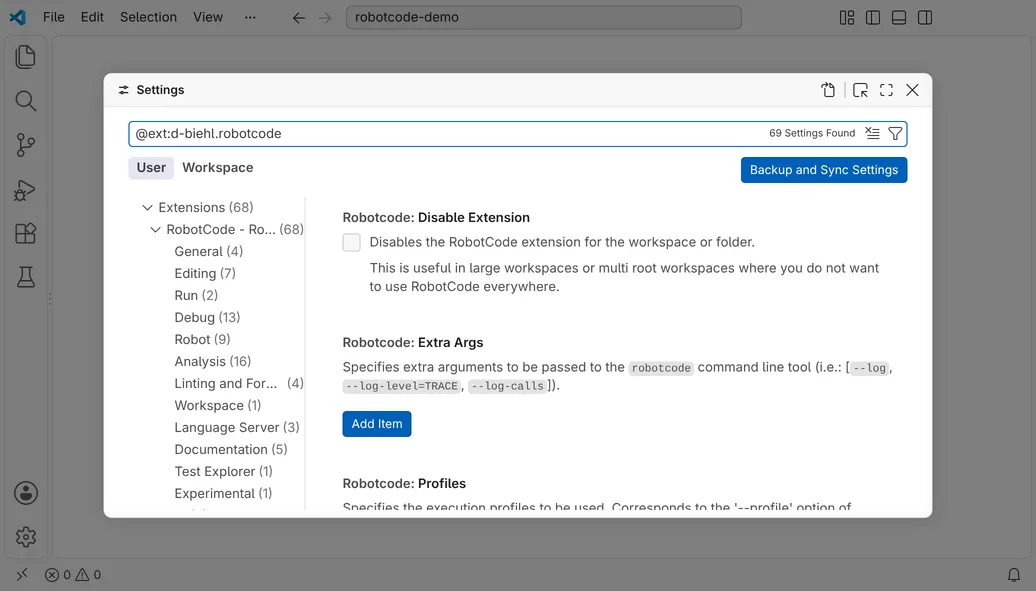
Task: Click the remote window indicator icon
Action: click(22, 574)
